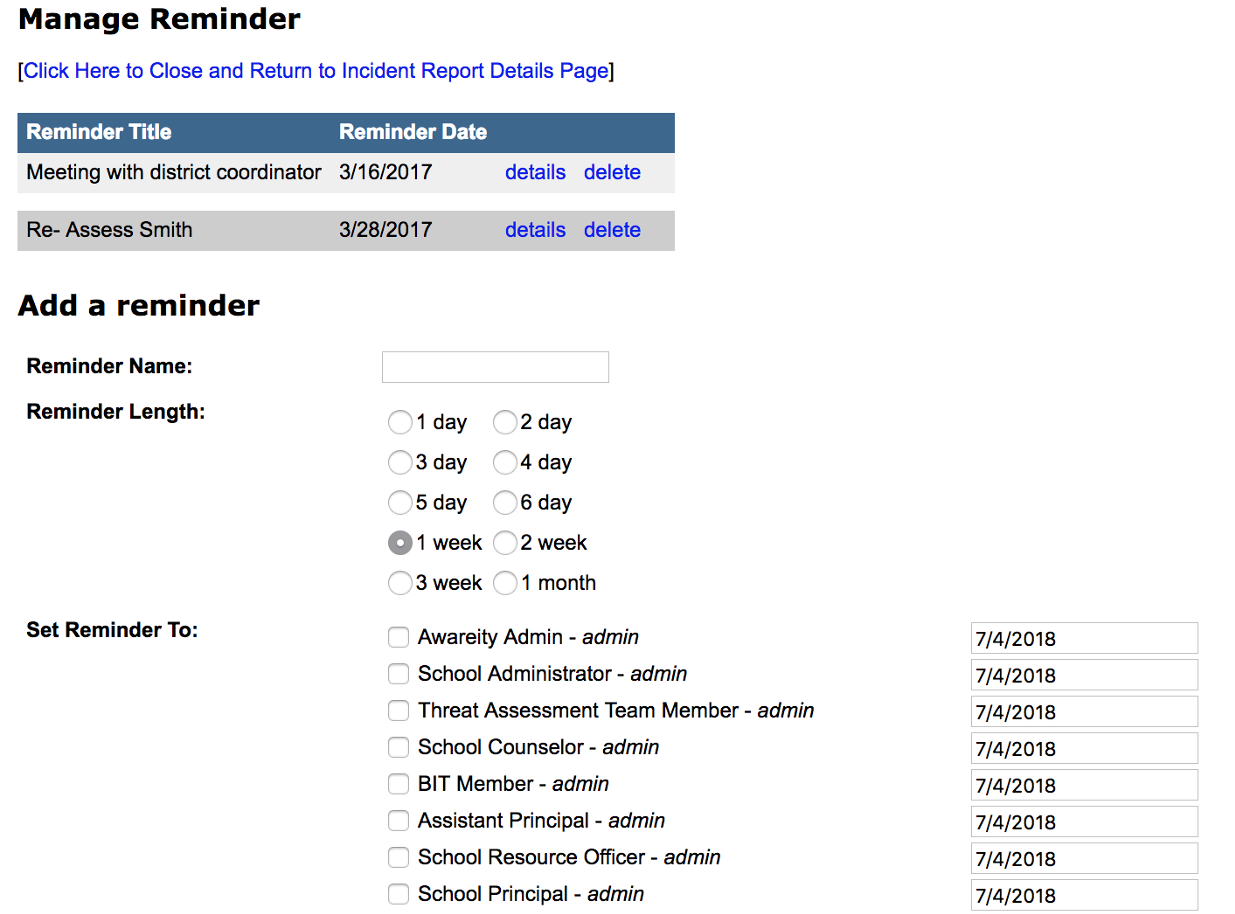Choose the 2 day radio option
This screenshot has width=1235, height=914.
505,423
